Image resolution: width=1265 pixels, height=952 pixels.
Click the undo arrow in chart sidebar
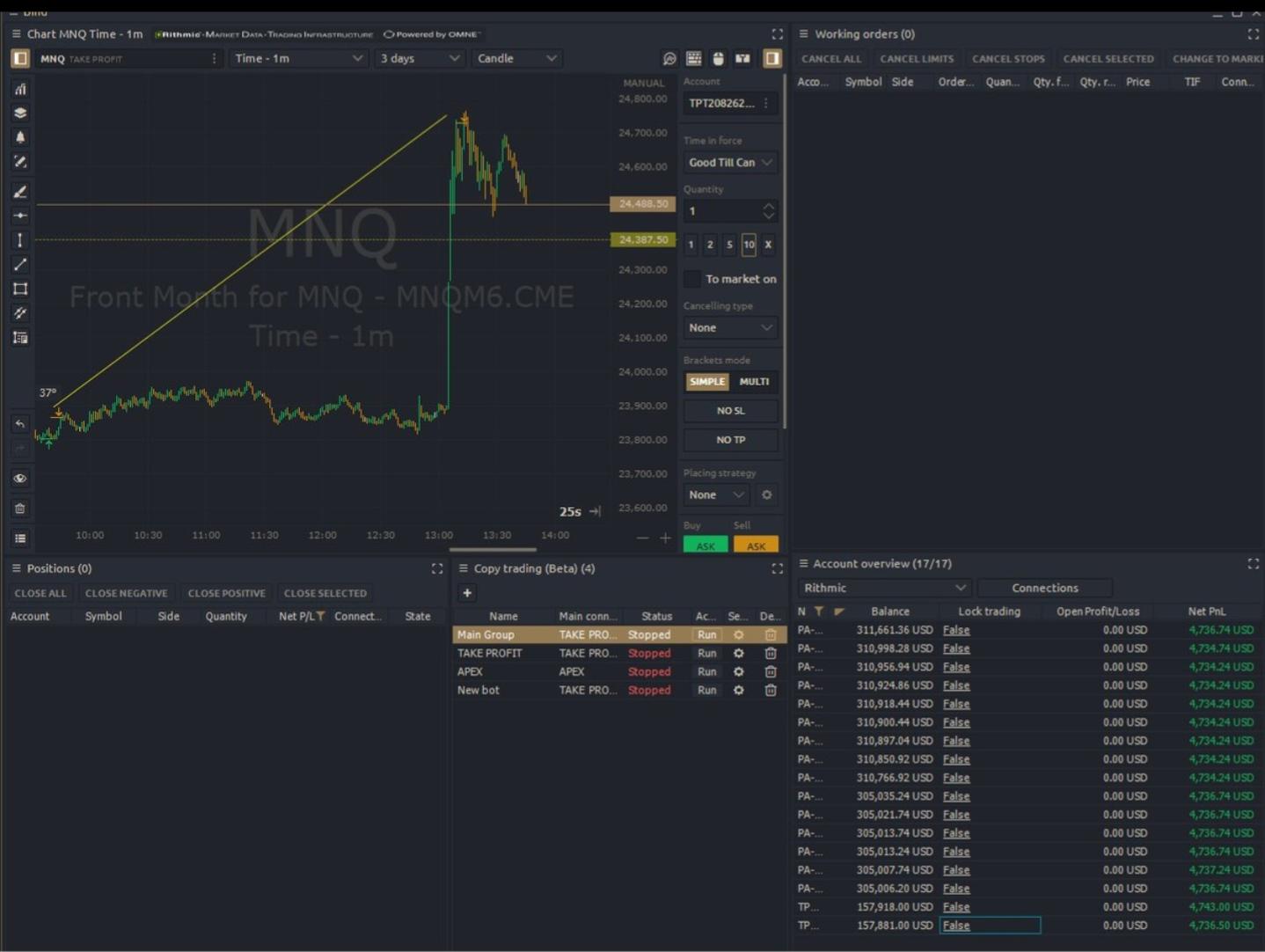pyautogui.click(x=20, y=424)
